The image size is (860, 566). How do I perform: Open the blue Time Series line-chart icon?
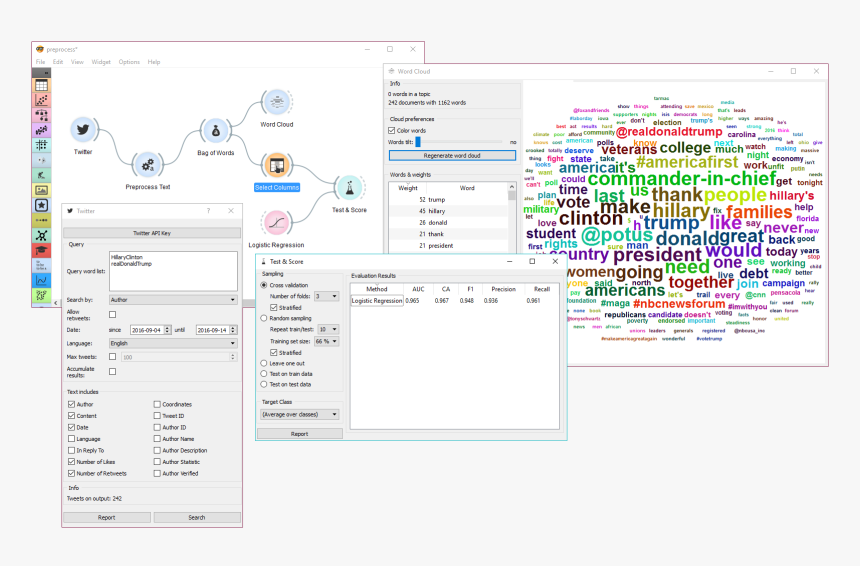coord(41,280)
